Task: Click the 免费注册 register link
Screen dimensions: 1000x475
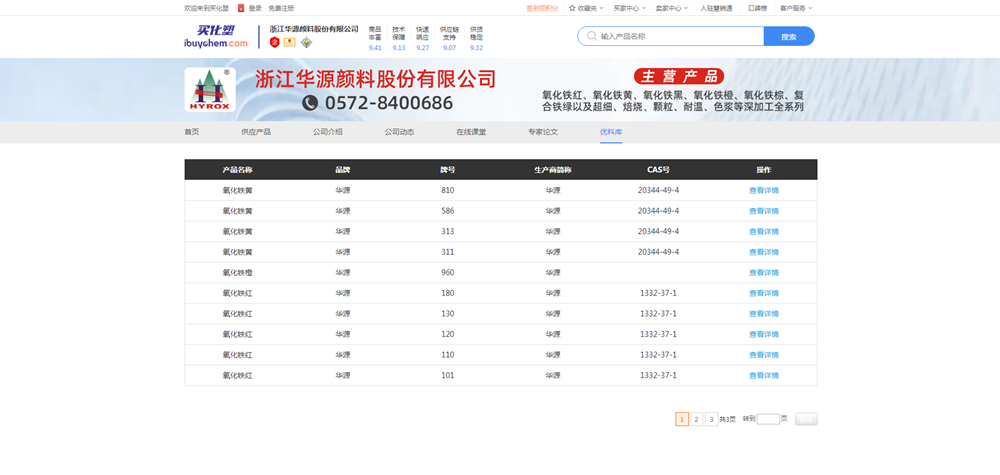Action: pos(281,8)
